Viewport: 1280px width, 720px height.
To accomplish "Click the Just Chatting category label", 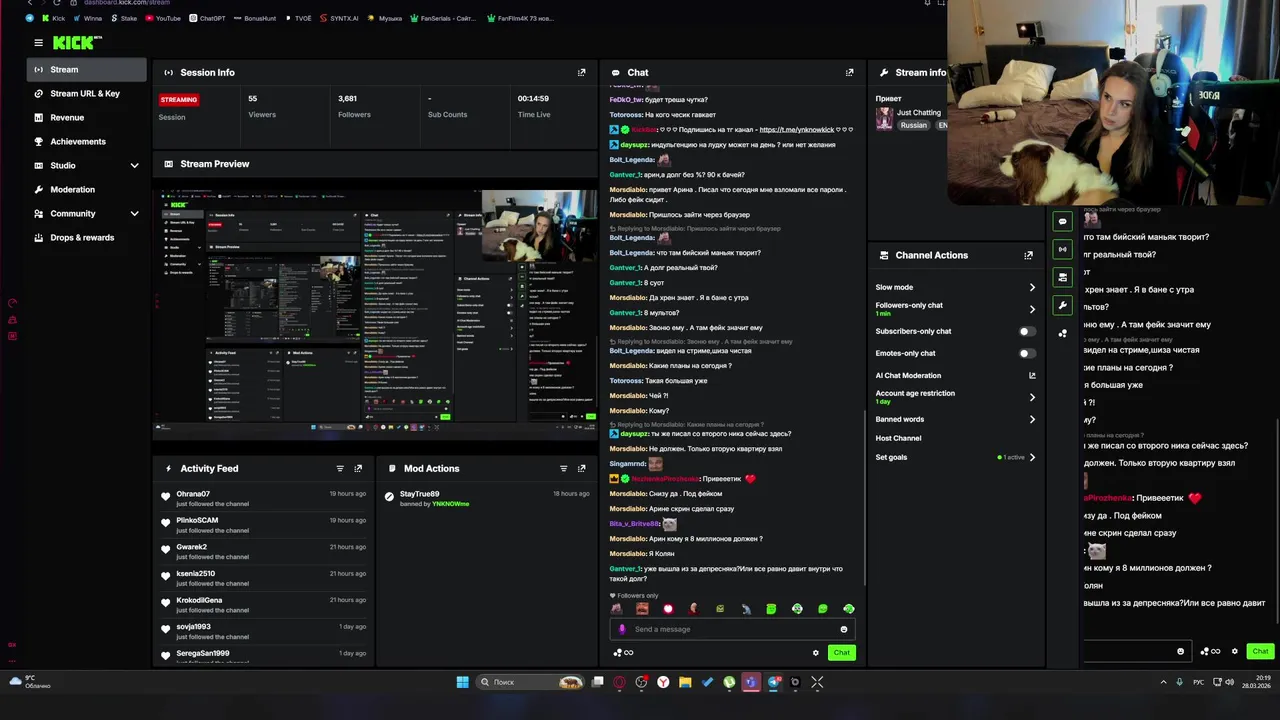I will [x=918, y=113].
